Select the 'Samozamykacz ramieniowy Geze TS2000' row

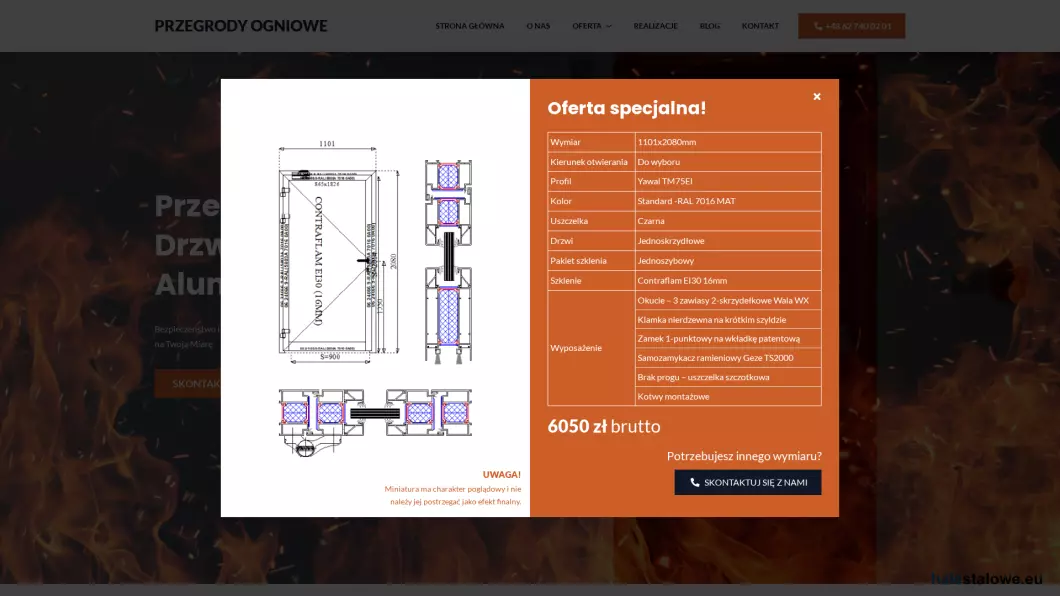point(728,358)
